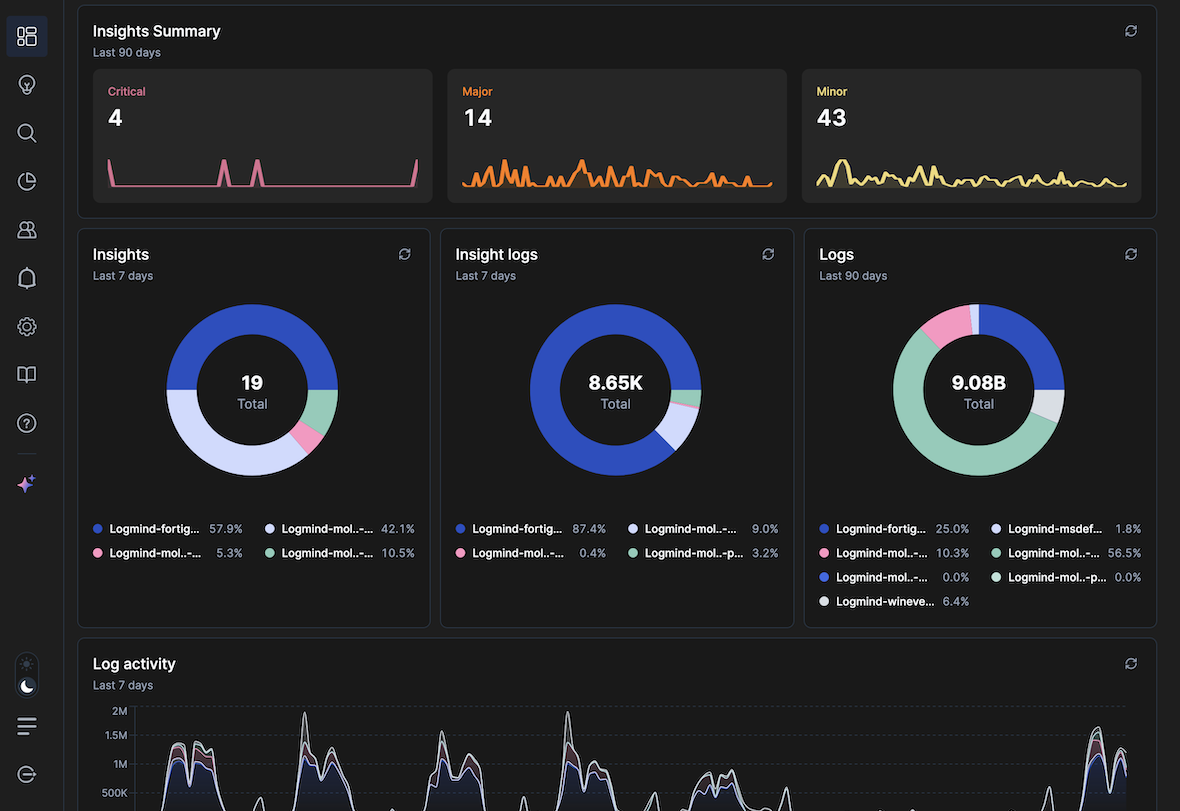
Task: Toggle Insight logs legend entry with 87.4%
Action: point(531,529)
